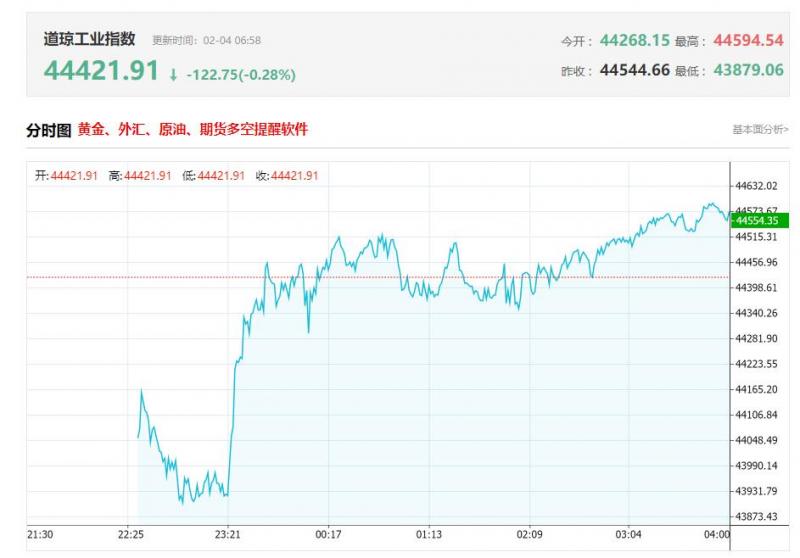Screen dimensions: 800x558
Task: Click the -122.75(-0.28%) change value
Action: [240, 74]
